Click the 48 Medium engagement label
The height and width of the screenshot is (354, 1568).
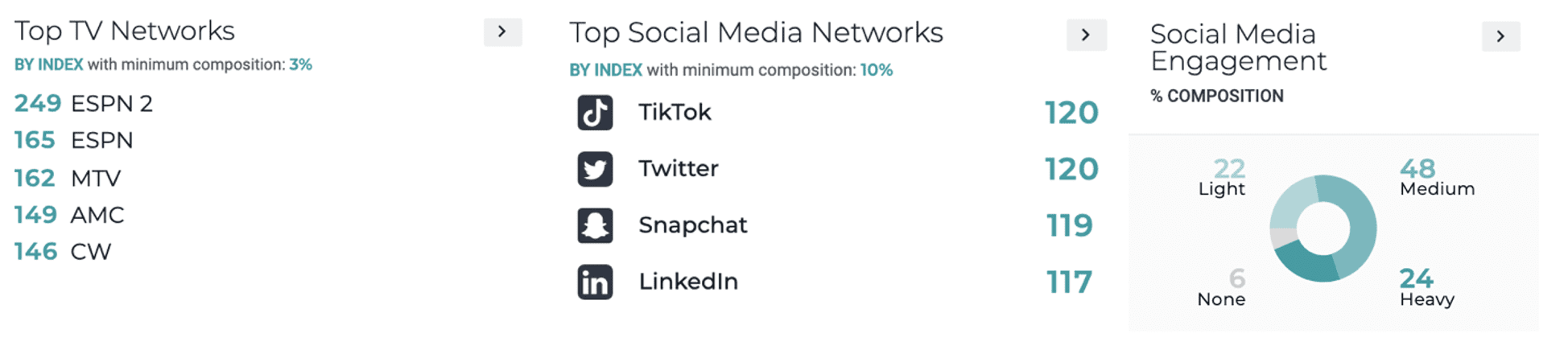(1437, 178)
